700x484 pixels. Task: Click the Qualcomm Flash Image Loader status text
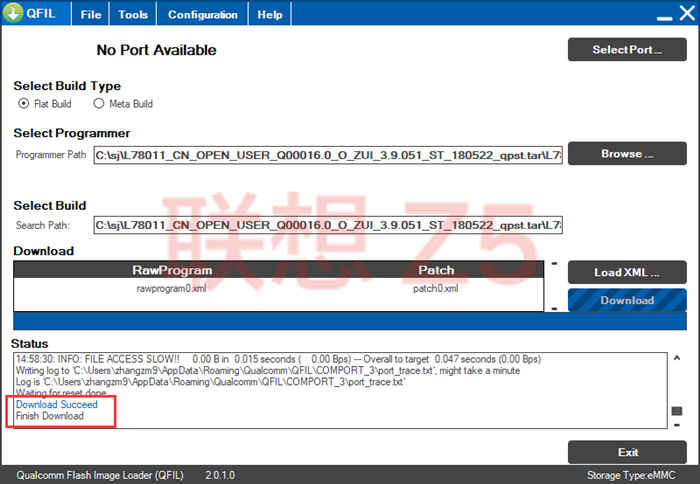click(100, 475)
